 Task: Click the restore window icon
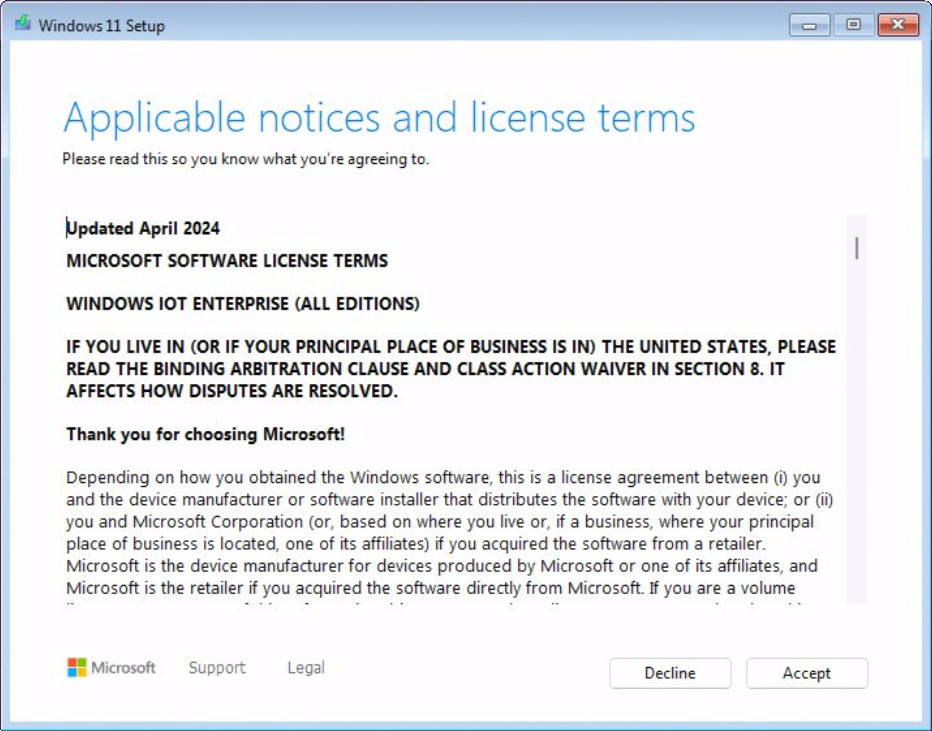[852, 24]
